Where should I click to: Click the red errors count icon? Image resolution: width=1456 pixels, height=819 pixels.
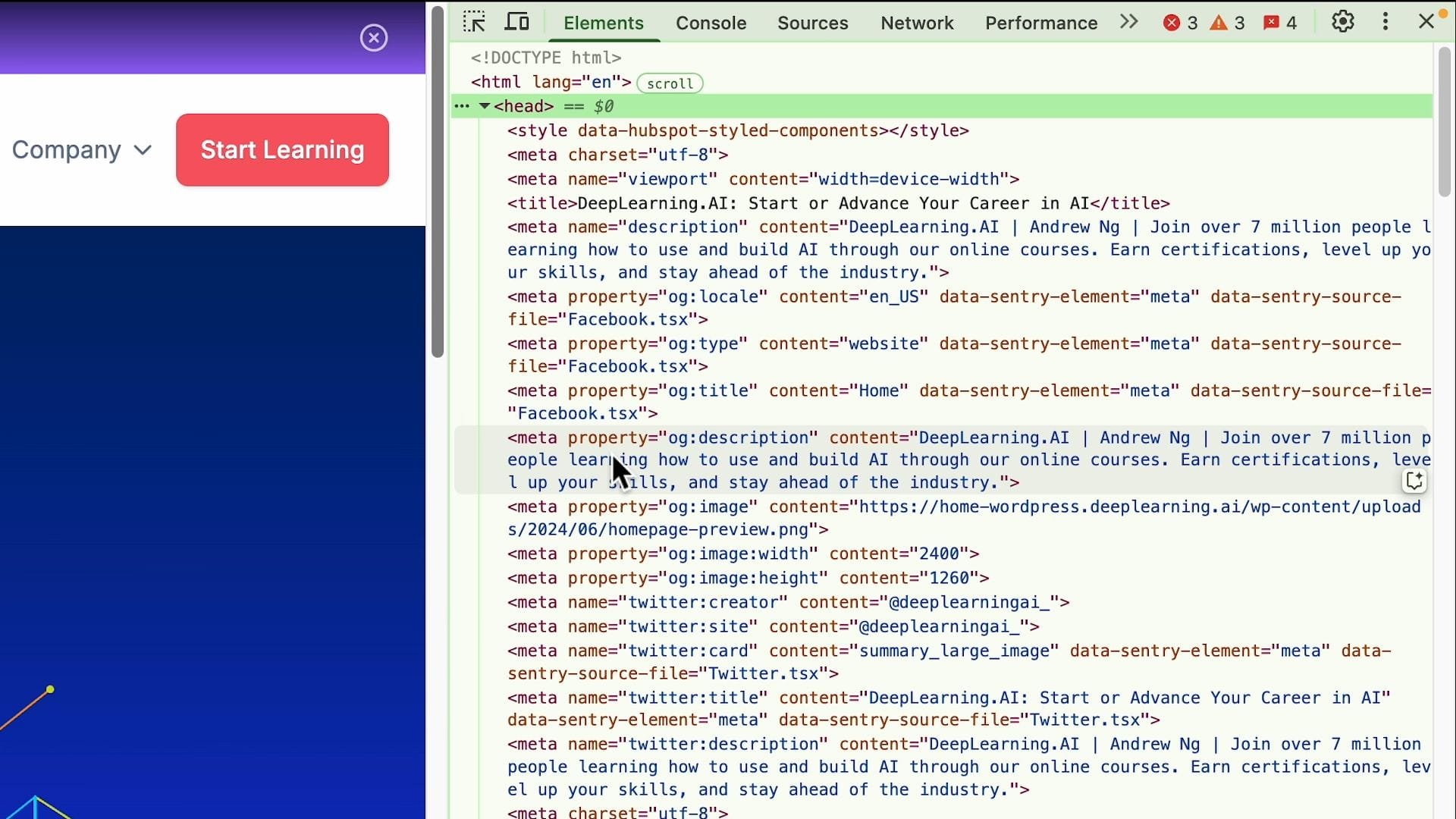pos(1180,23)
